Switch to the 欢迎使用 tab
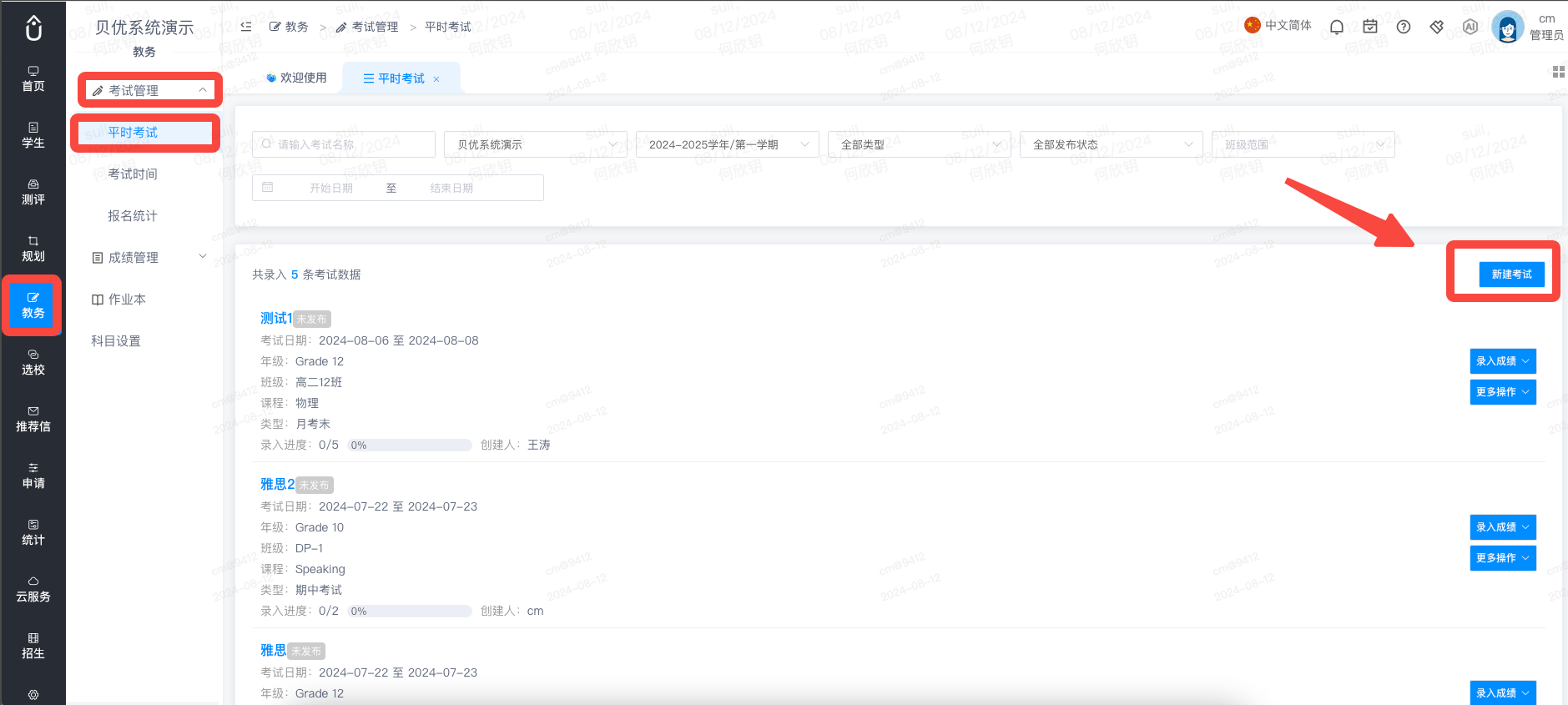Image resolution: width=1568 pixels, height=705 pixels. coord(296,78)
